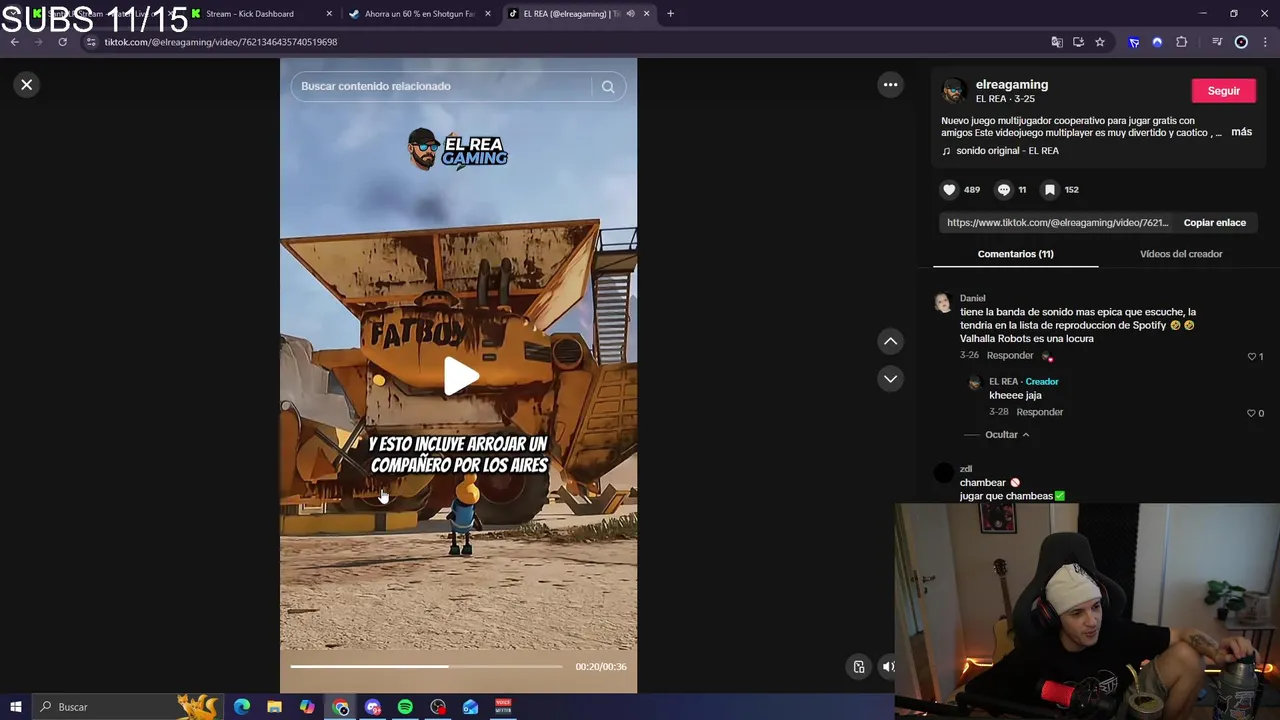Open 'sonido original - EL REA' sound link
The image size is (1280, 720).
(x=1007, y=151)
